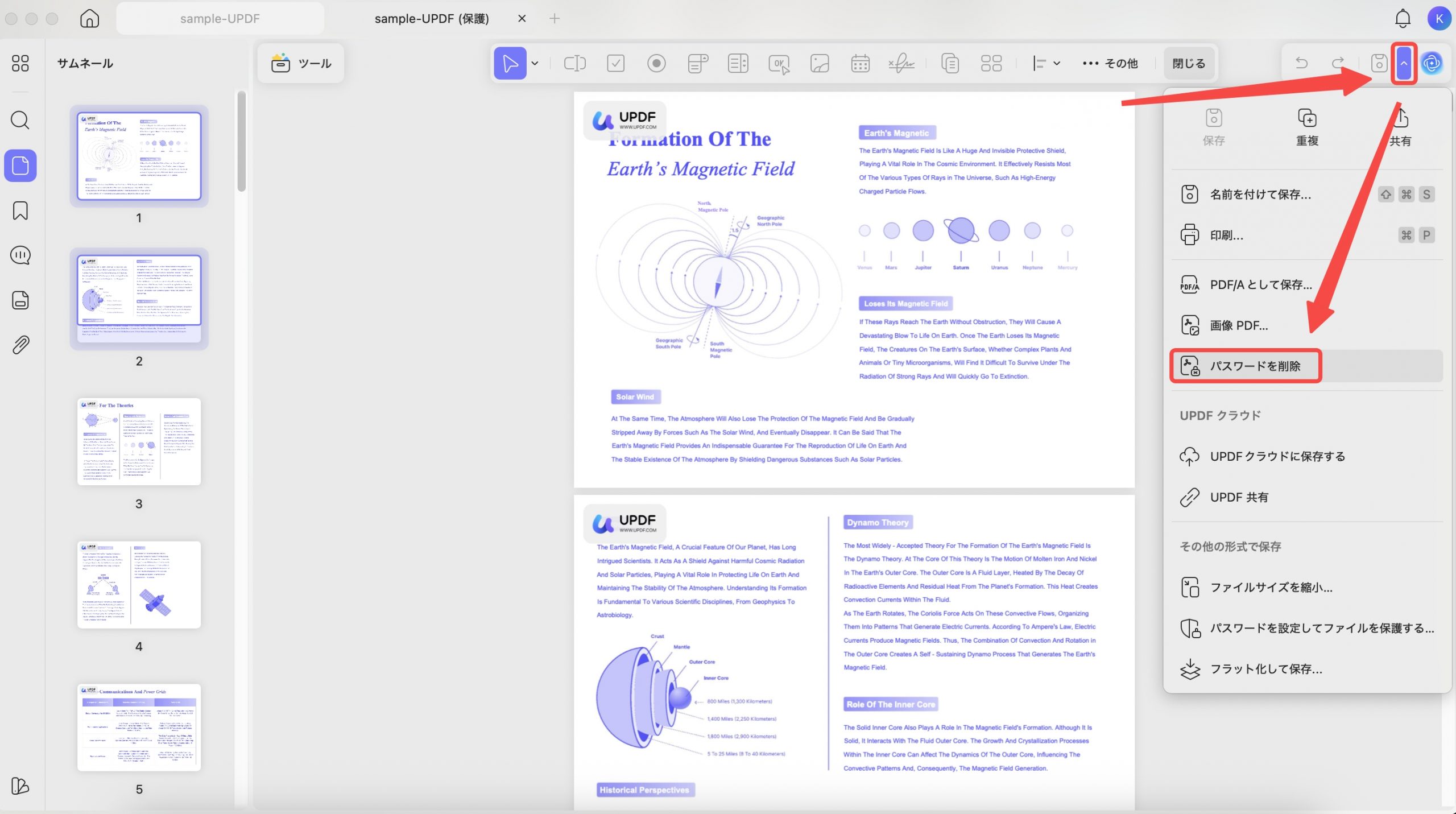Click the grid arrange fields icon
The image size is (1456, 814).
click(991, 63)
